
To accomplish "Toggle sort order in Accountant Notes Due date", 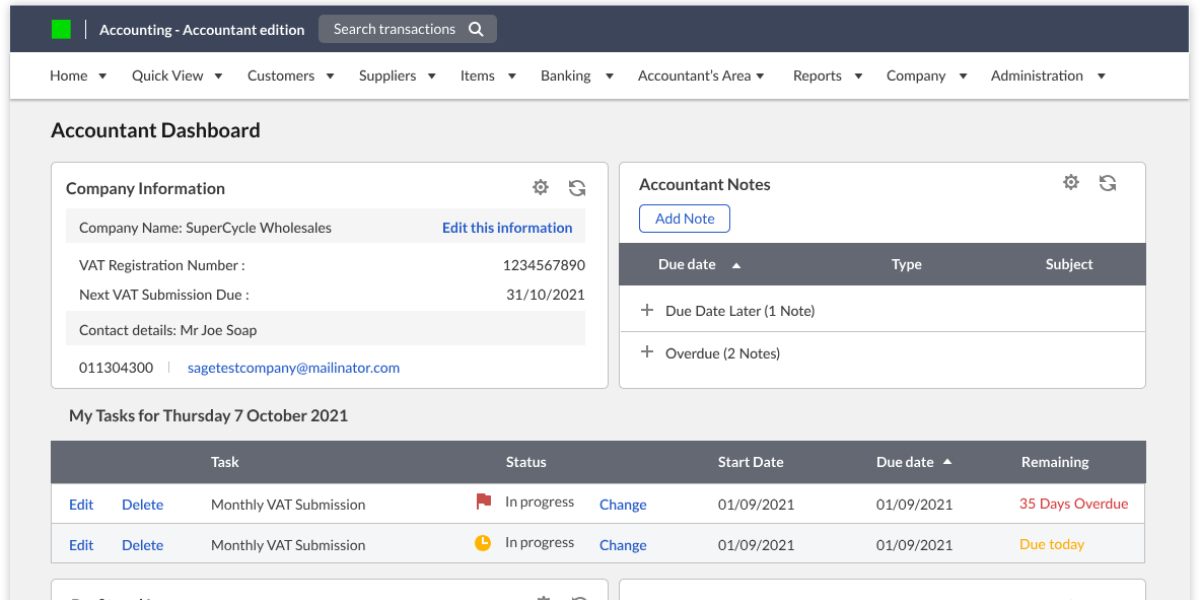I will point(737,264).
